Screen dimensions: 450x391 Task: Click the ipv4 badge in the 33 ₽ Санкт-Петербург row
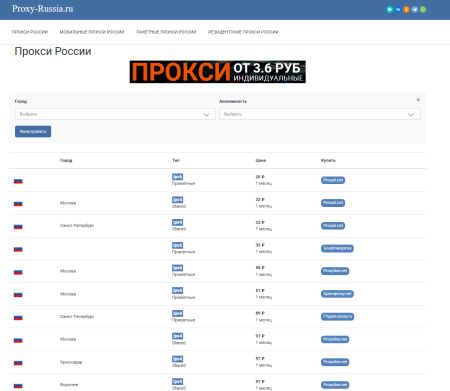coord(177,222)
